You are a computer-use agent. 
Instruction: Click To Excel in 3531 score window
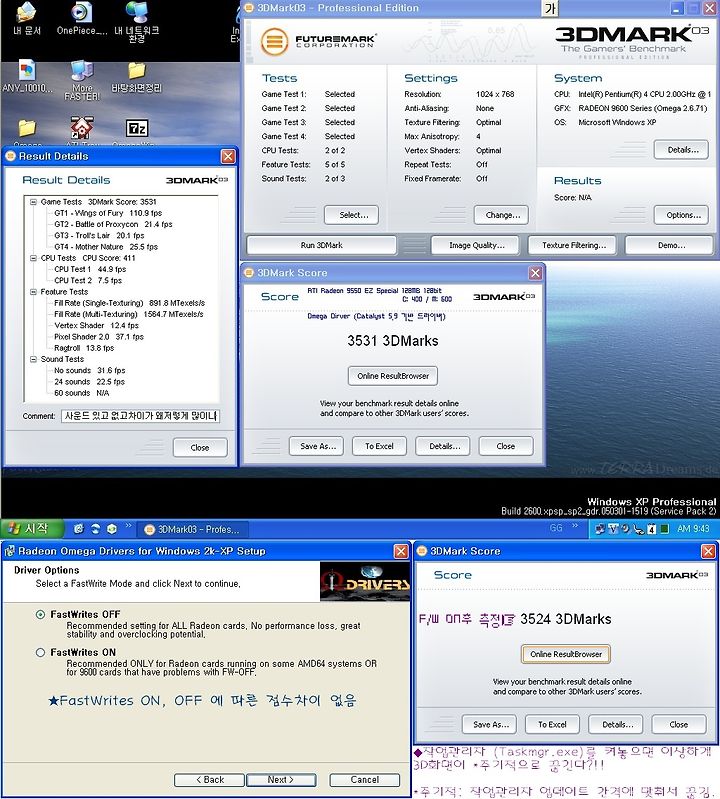pos(379,446)
